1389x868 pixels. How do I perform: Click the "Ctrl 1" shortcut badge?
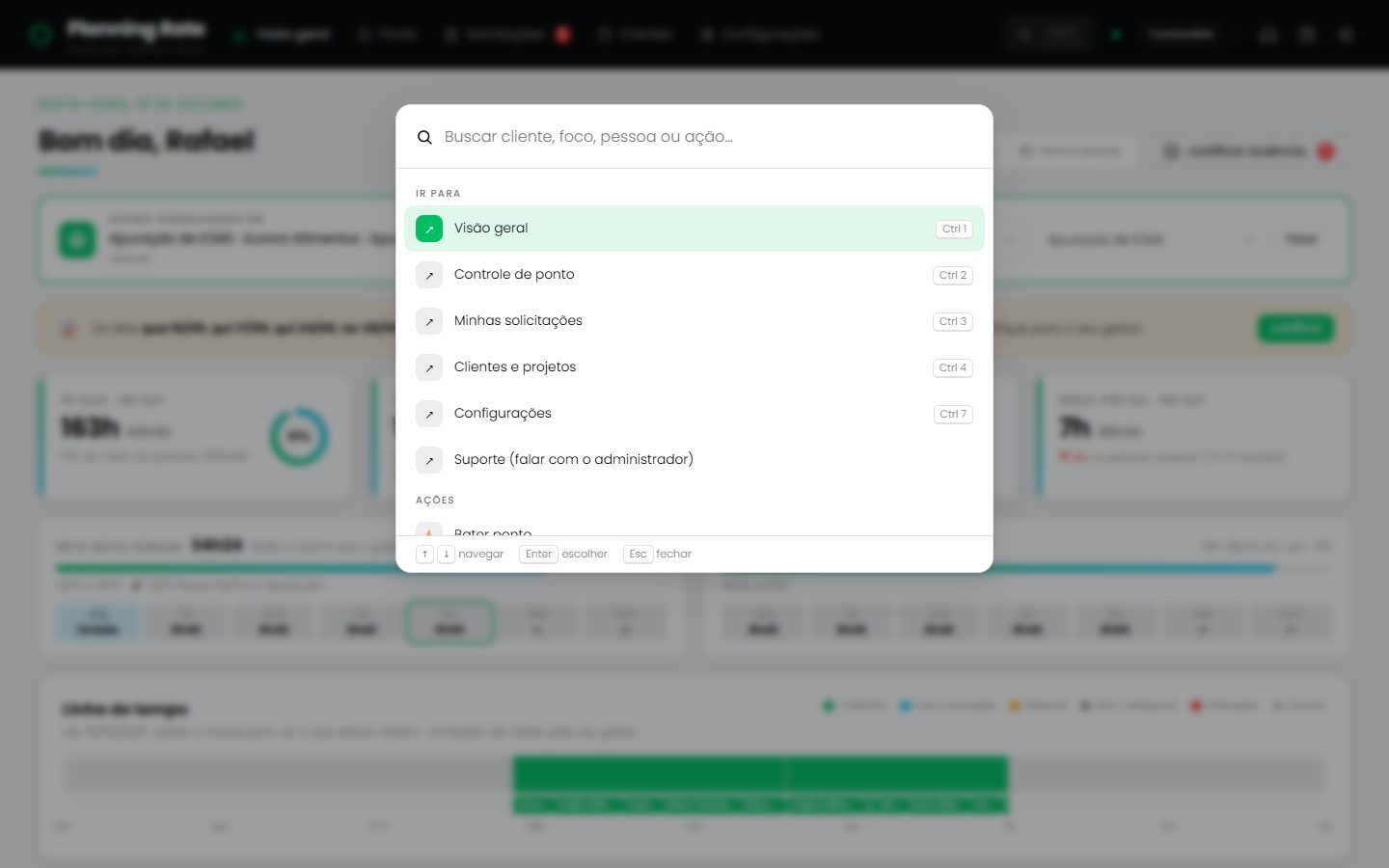coord(954,229)
